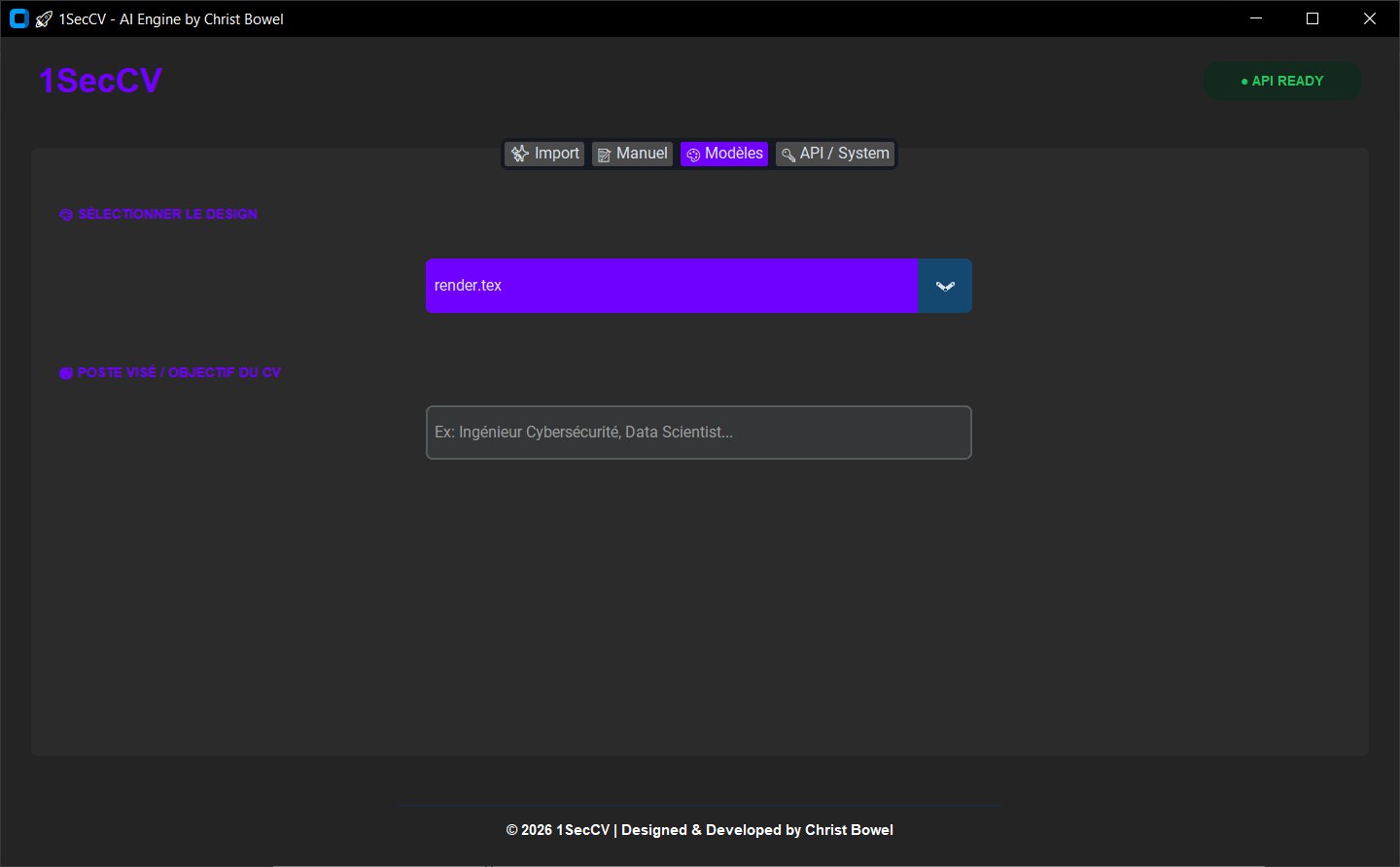Minimize the 1SecCV window
The height and width of the screenshot is (867, 1400).
coord(1257,18)
